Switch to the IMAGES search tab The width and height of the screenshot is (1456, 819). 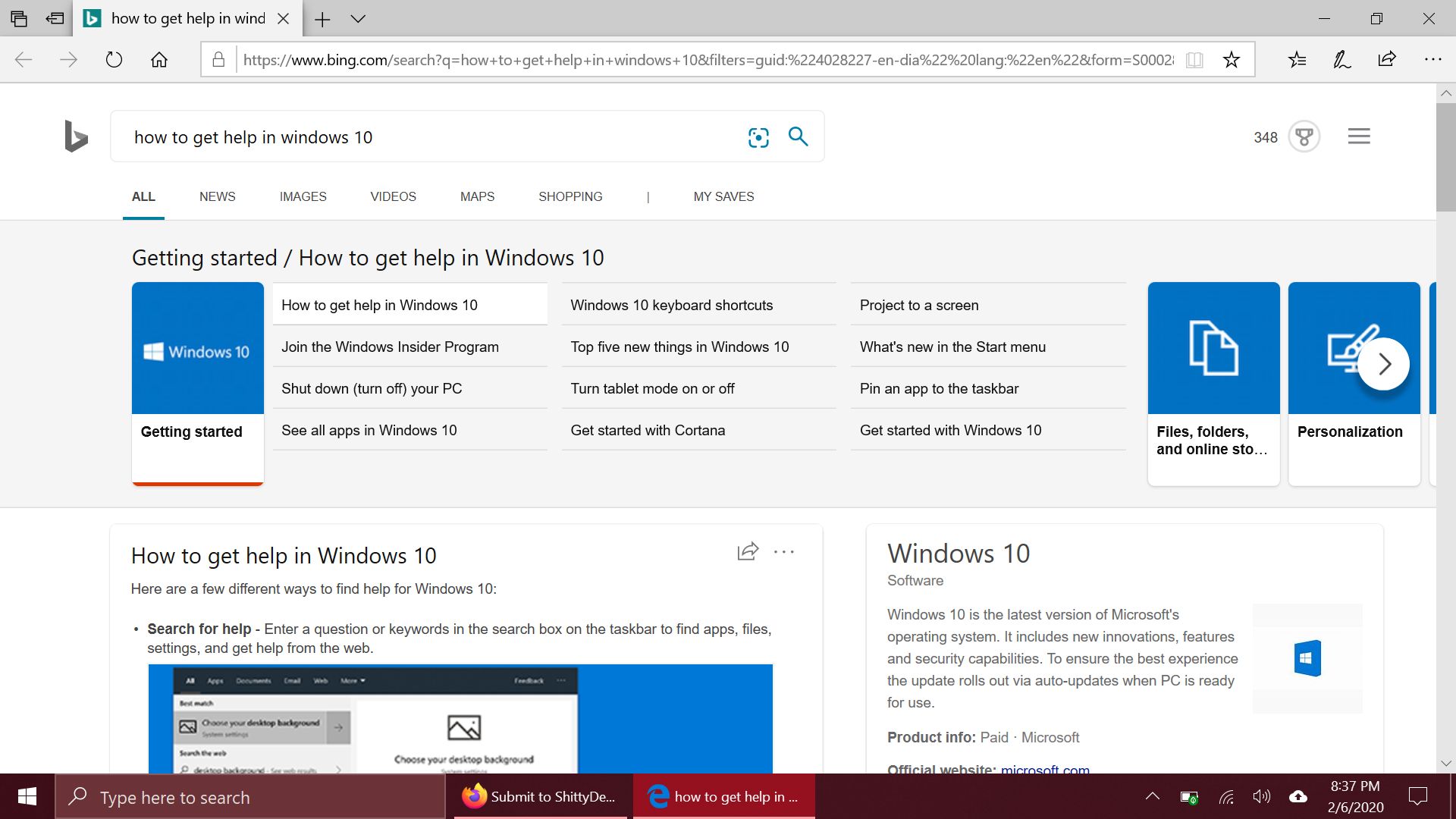(303, 196)
